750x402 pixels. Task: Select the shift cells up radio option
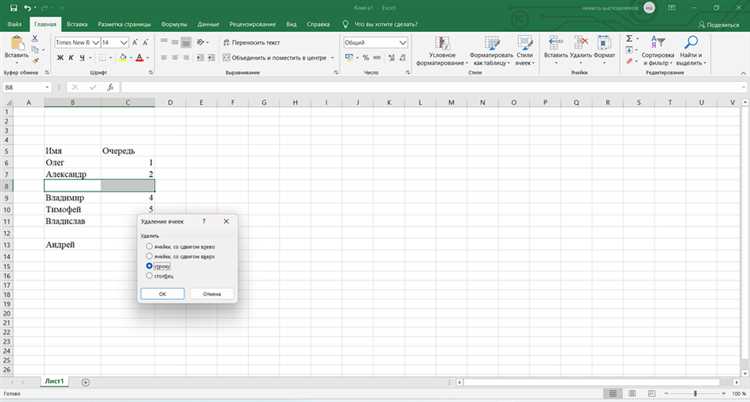(149, 256)
